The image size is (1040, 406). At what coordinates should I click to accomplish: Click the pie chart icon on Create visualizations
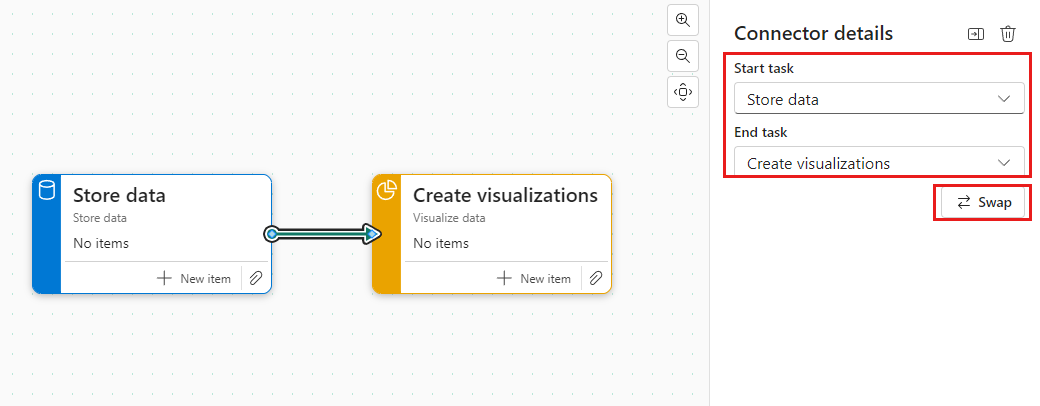click(x=386, y=191)
